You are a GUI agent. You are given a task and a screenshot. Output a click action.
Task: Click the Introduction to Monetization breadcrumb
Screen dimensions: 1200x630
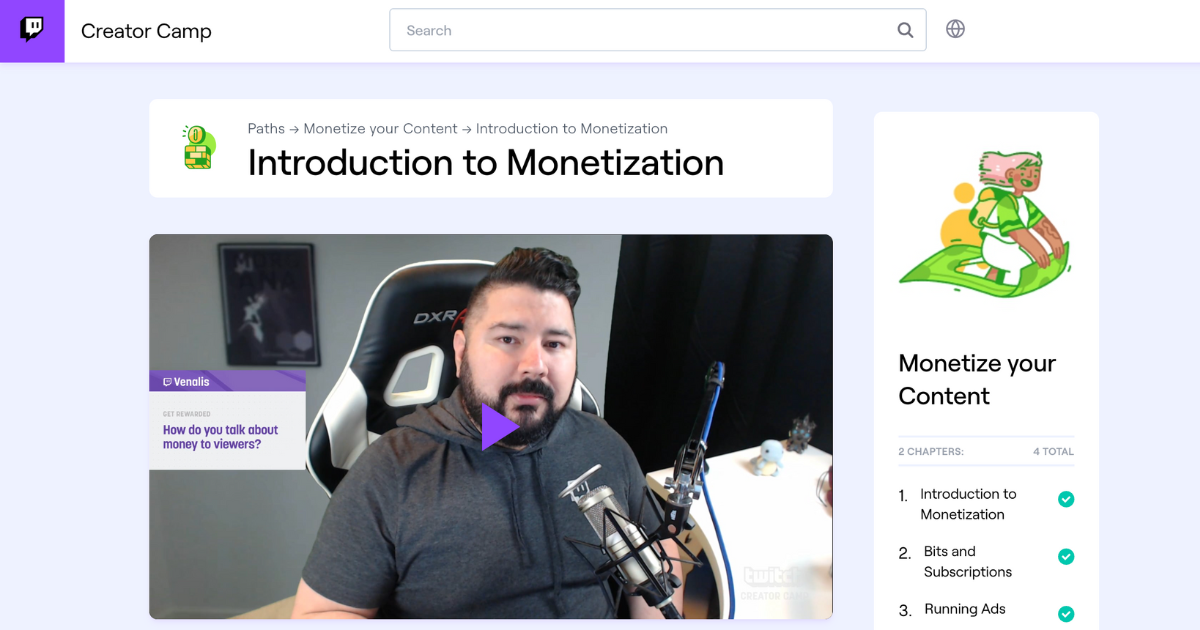point(571,128)
